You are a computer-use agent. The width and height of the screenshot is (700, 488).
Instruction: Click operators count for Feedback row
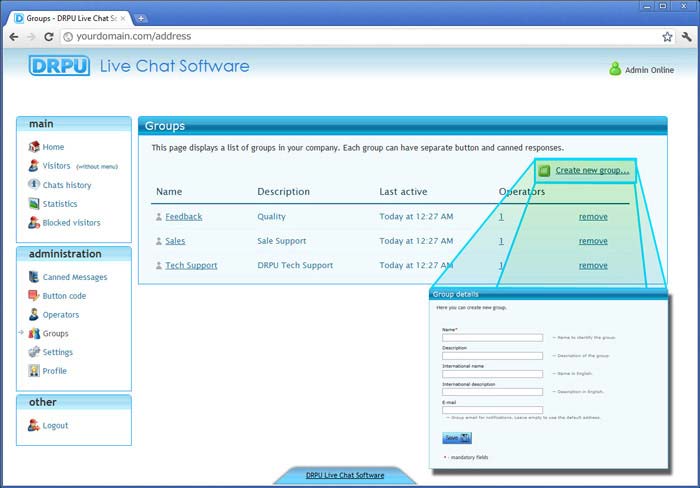coord(501,217)
